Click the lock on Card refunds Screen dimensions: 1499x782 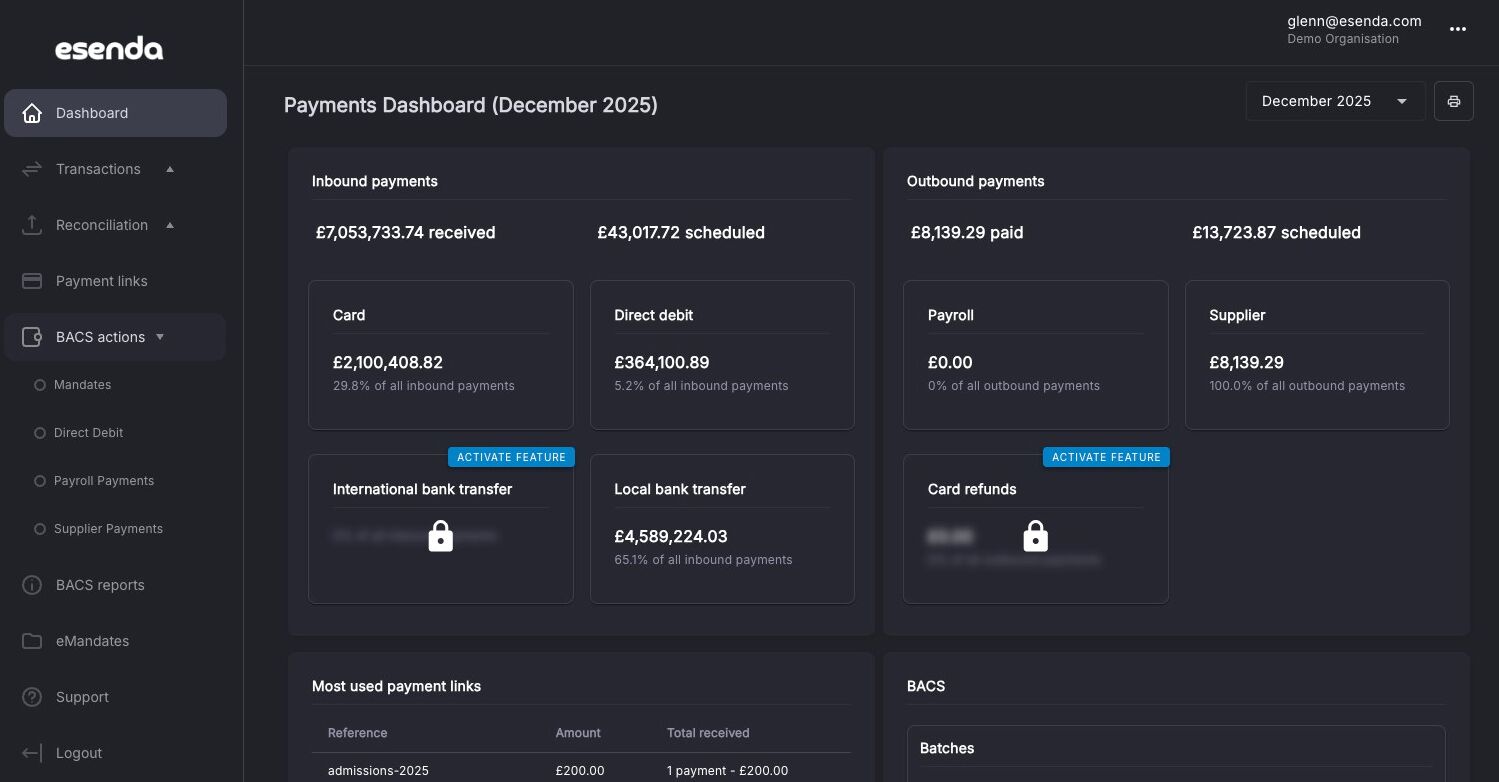tap(1035, 537)
